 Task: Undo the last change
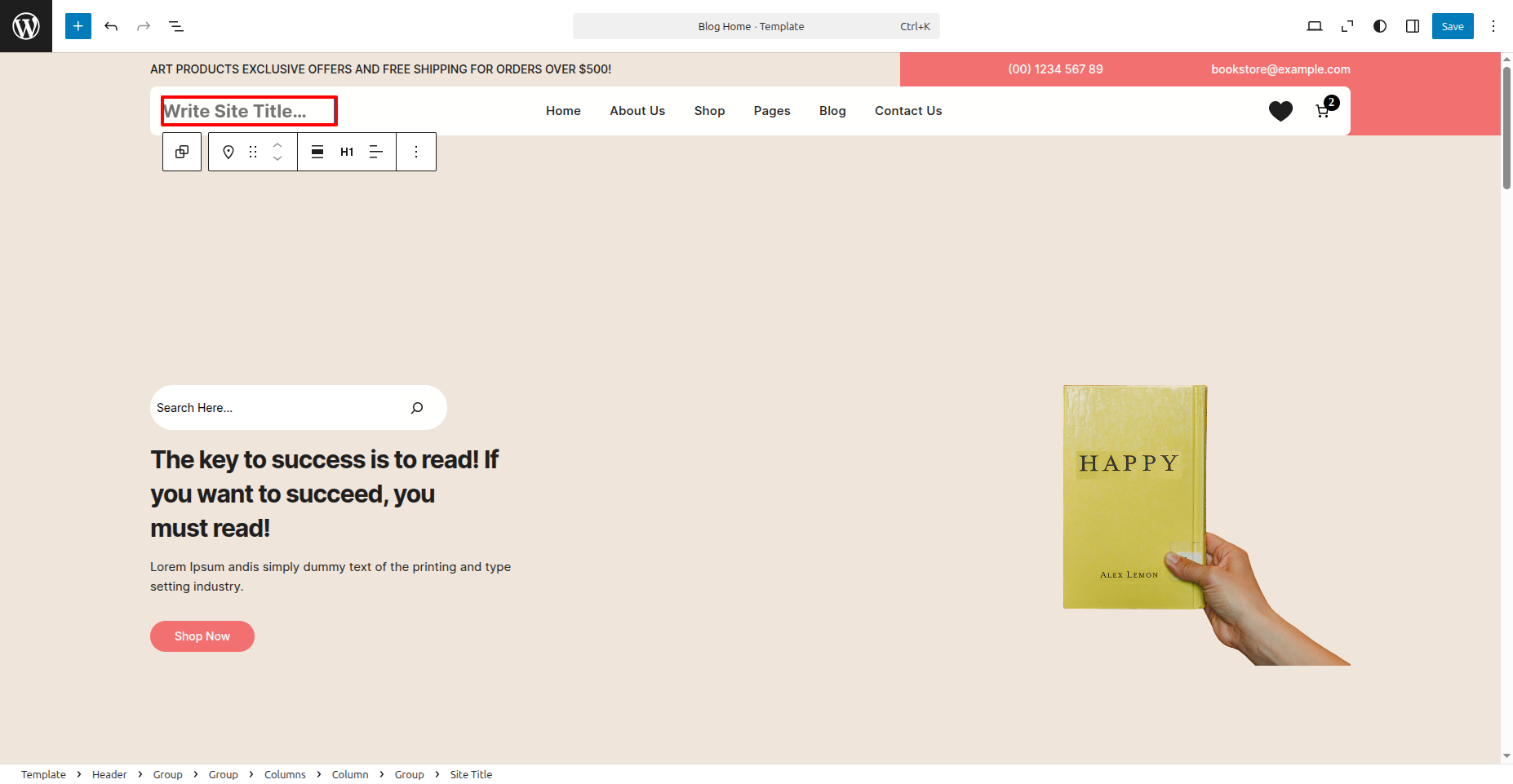(111, 26)
